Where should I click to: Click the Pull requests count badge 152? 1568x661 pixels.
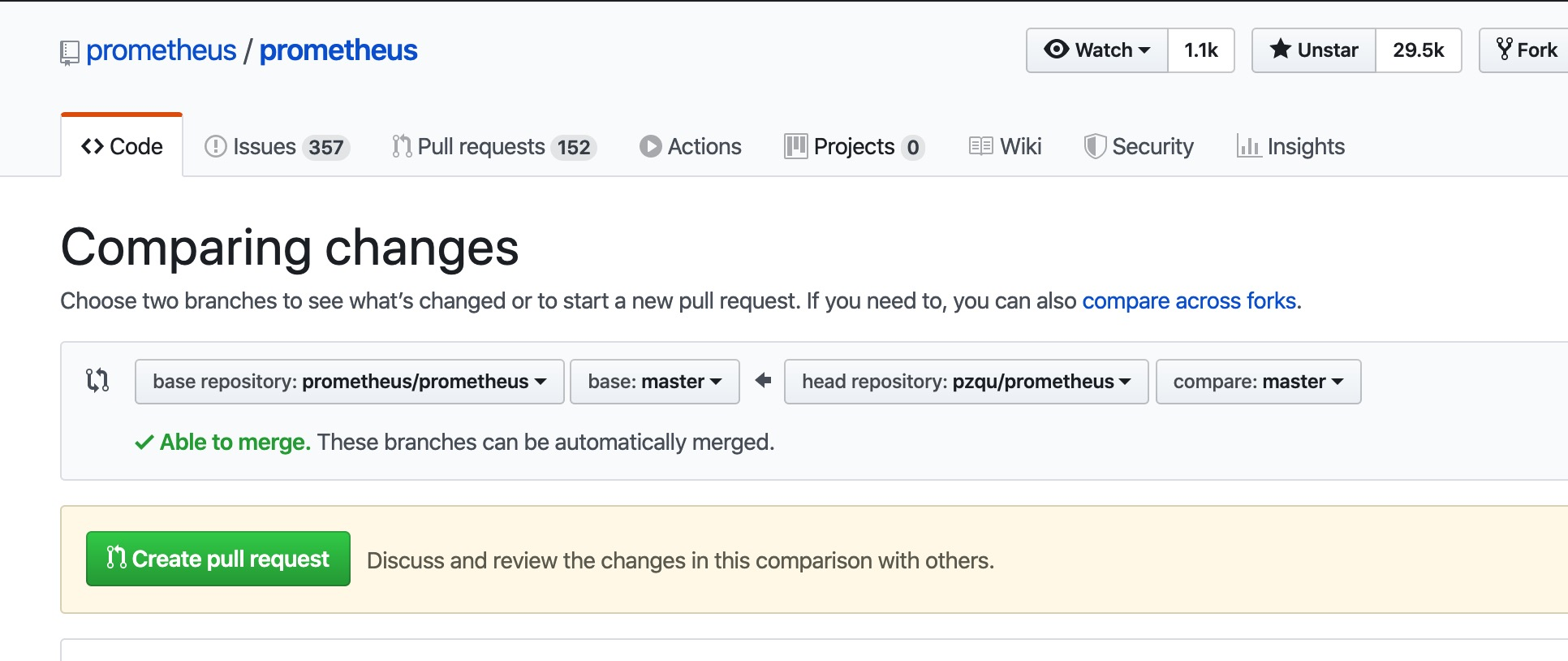(x=574, y=148)
